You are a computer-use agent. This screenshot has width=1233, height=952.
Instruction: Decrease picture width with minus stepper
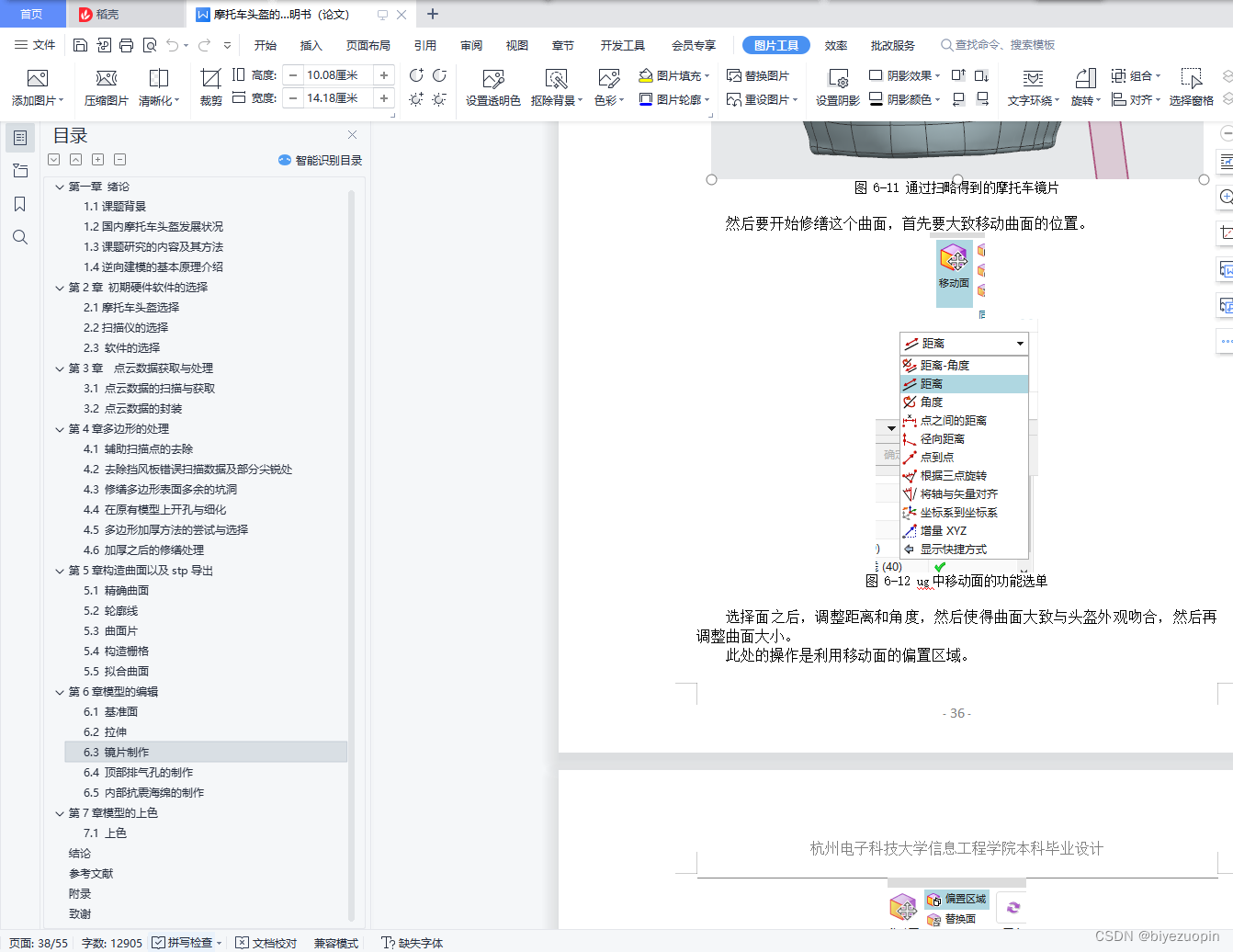[x=293, y=98]
